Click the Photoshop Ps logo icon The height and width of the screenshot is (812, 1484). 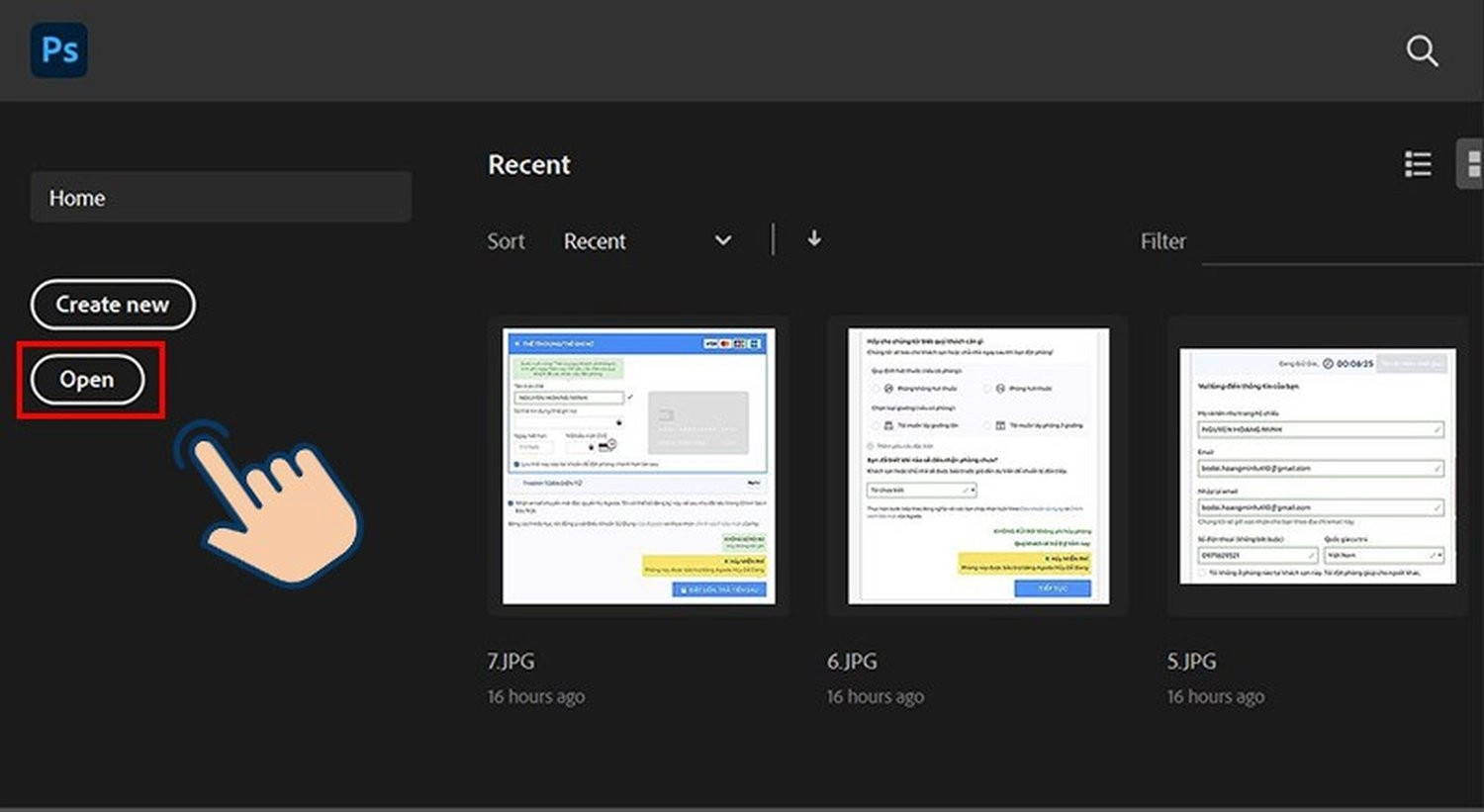(x=59, y=49)
